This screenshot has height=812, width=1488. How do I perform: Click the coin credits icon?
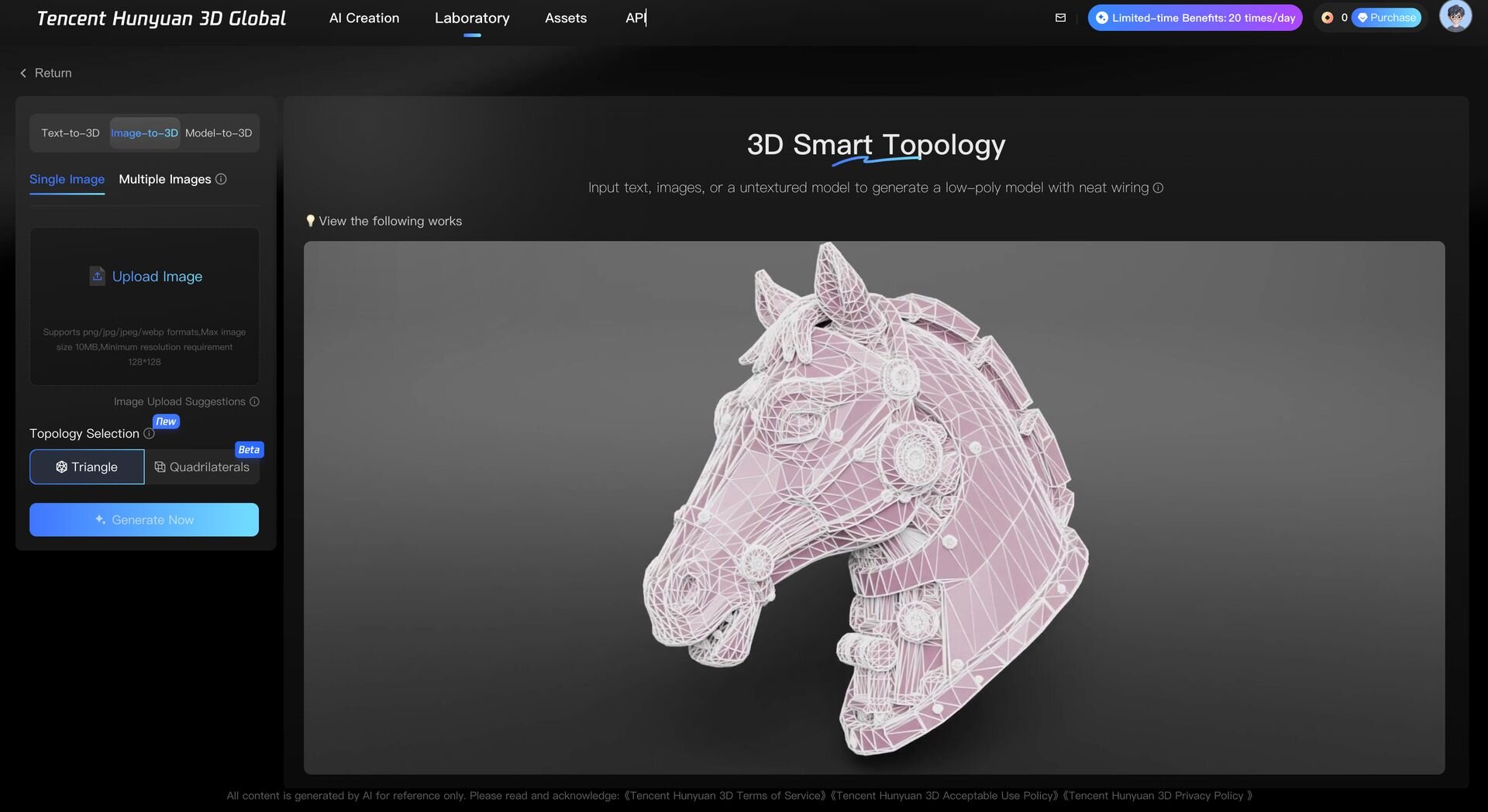[1327, 18]
